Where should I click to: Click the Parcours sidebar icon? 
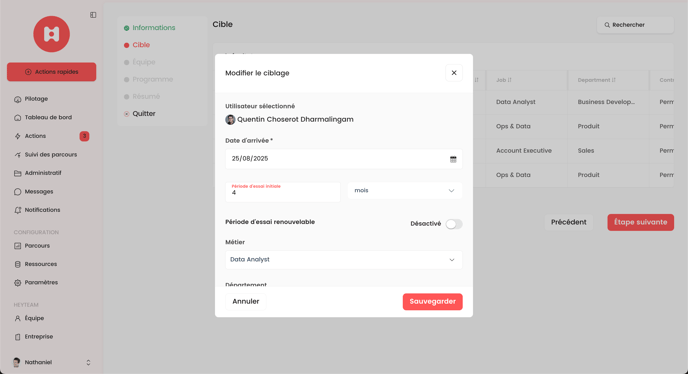18,246
